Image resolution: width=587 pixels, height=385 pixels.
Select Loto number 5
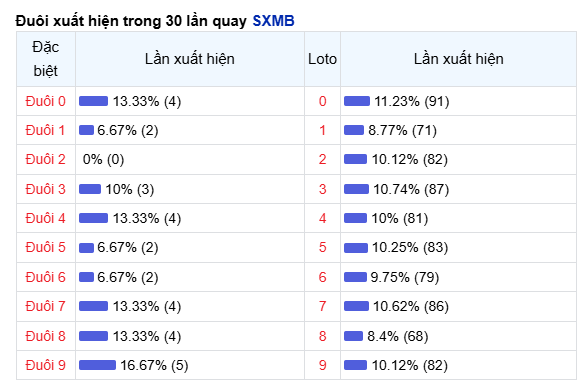pos(322,247)
